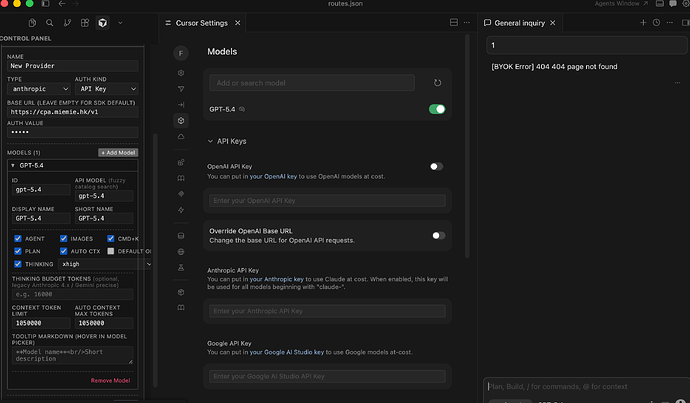Screen dimensions: 690x403
Task: Uncheck the AGENT checkbox
Action: click(x=18, y=238)
